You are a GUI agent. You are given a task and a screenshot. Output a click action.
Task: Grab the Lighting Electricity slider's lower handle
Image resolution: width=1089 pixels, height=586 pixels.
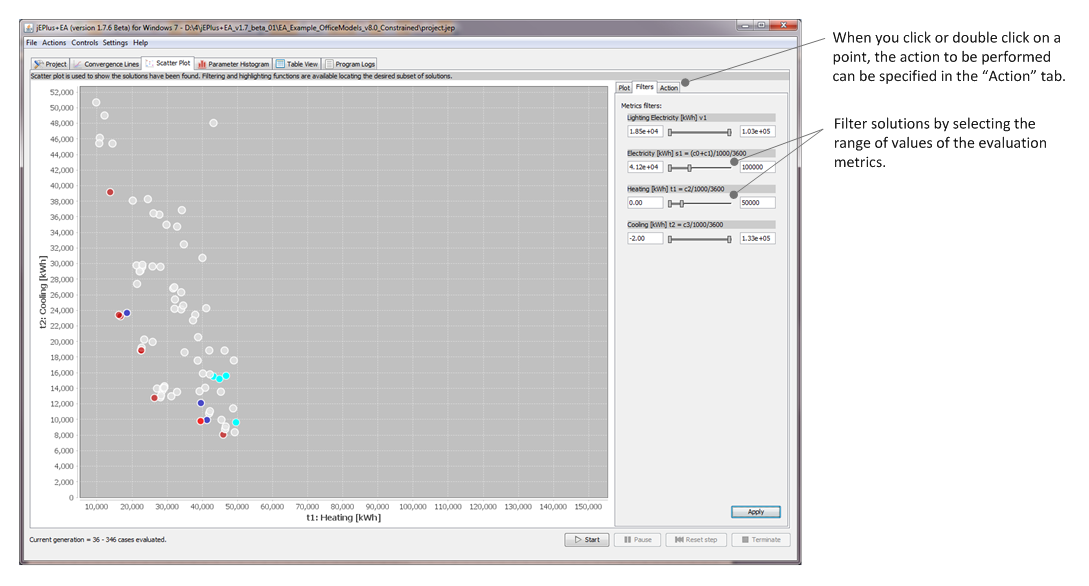point(670,132)
